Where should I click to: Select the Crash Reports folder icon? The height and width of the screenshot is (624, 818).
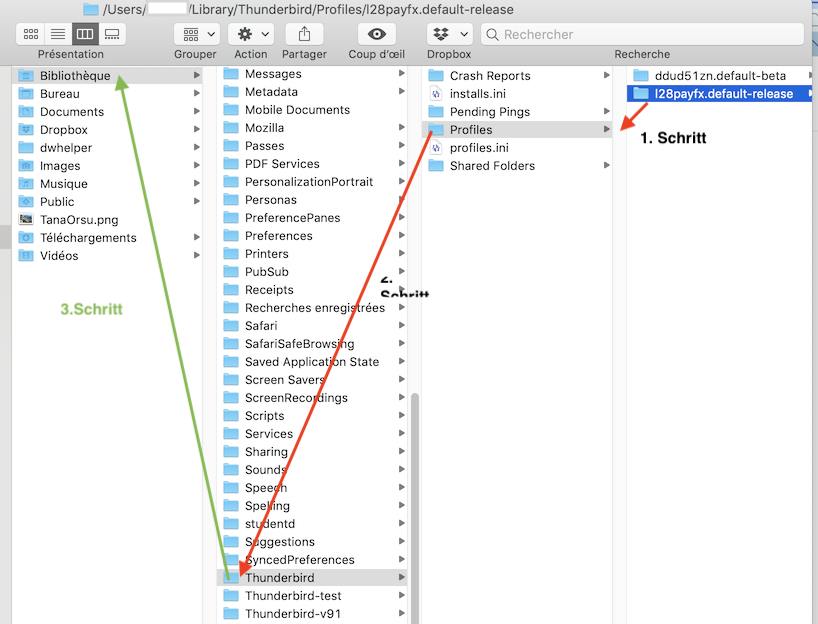(x=436, y=76)
